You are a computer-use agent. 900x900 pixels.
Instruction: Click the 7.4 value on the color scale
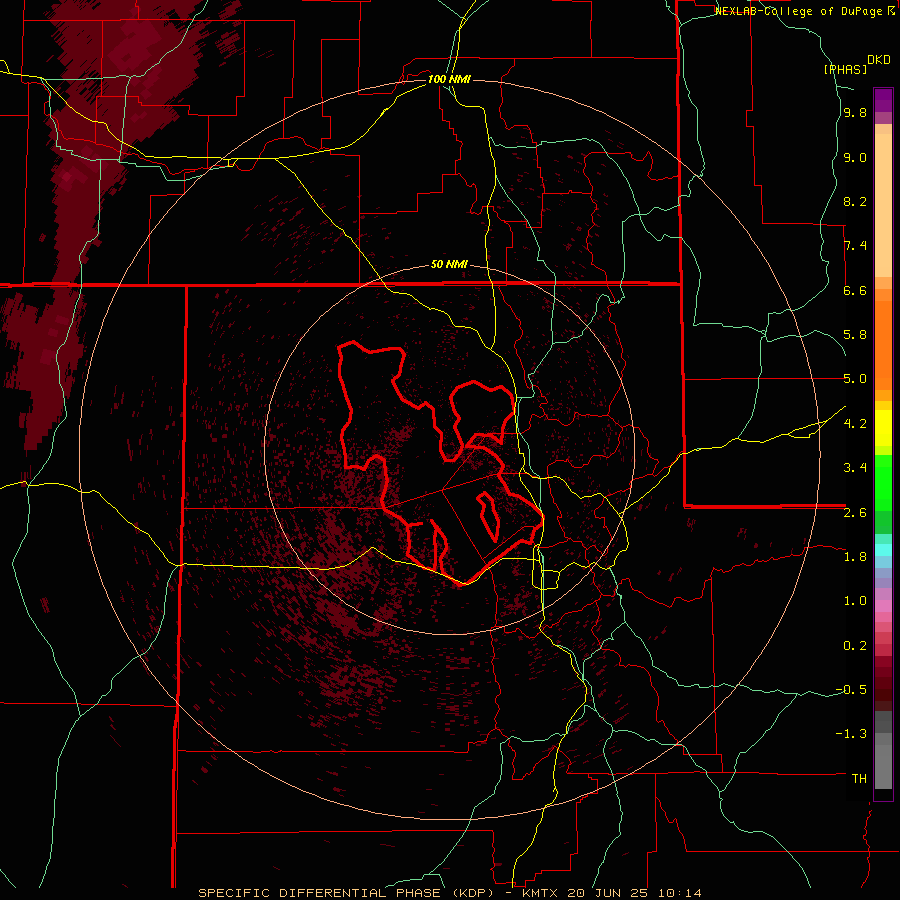pyautogui.click(x=855, y=246)
